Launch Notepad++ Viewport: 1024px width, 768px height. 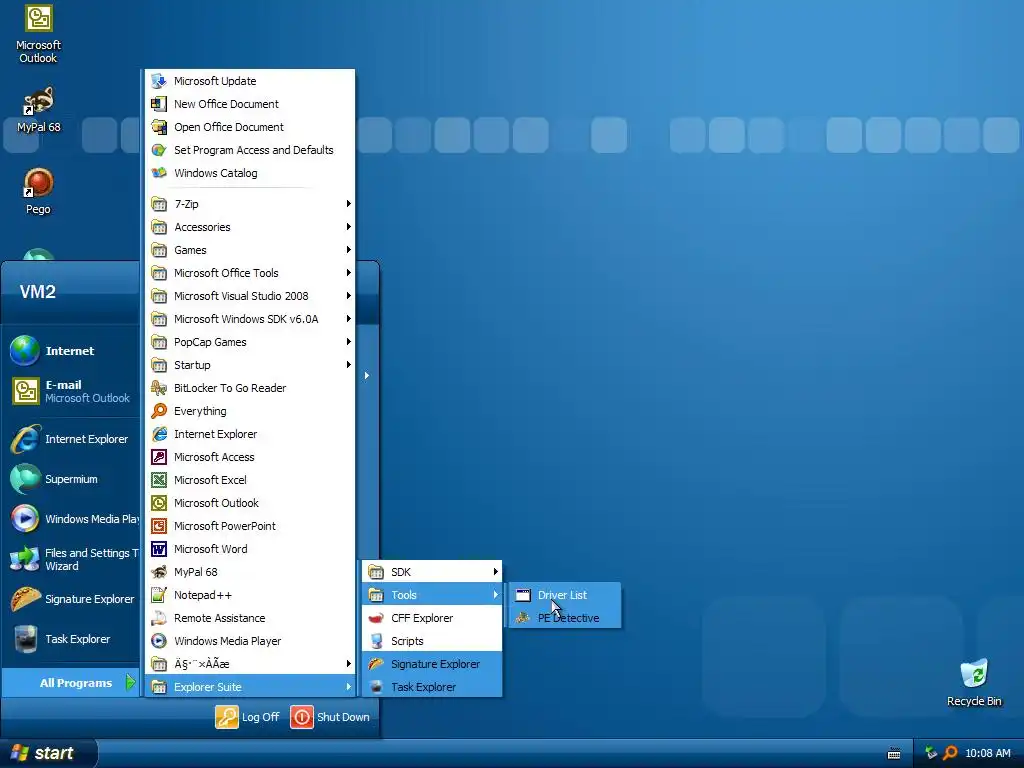(x=251, y=595)
